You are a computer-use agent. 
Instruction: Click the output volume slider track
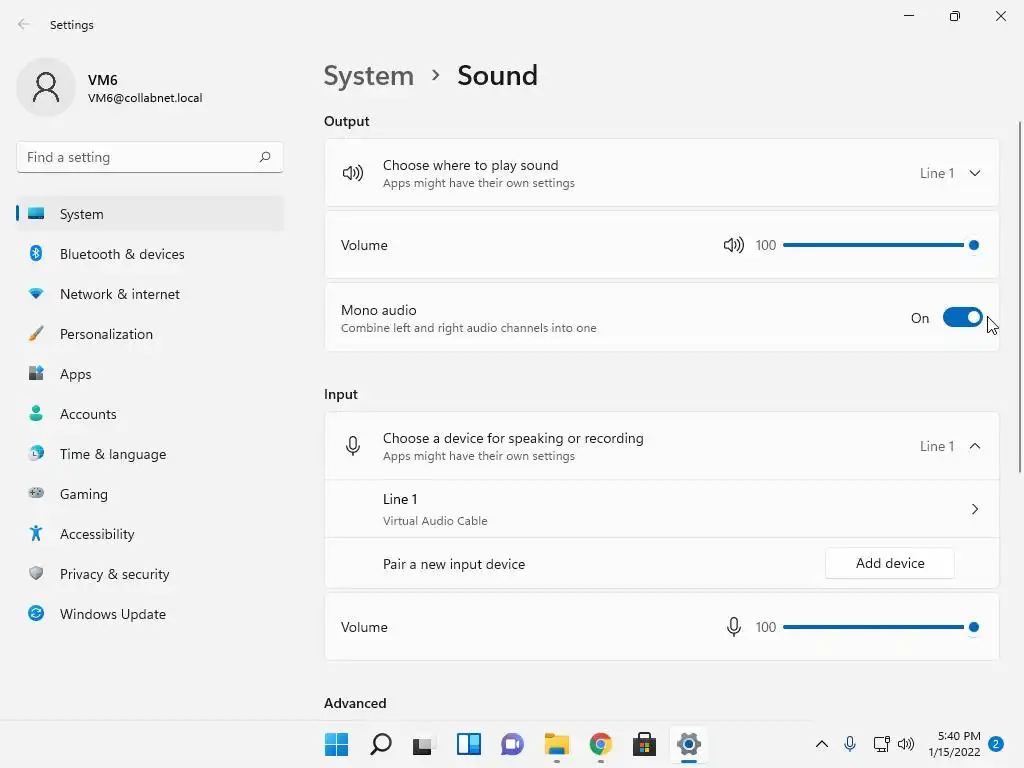(x=870, y=245)
